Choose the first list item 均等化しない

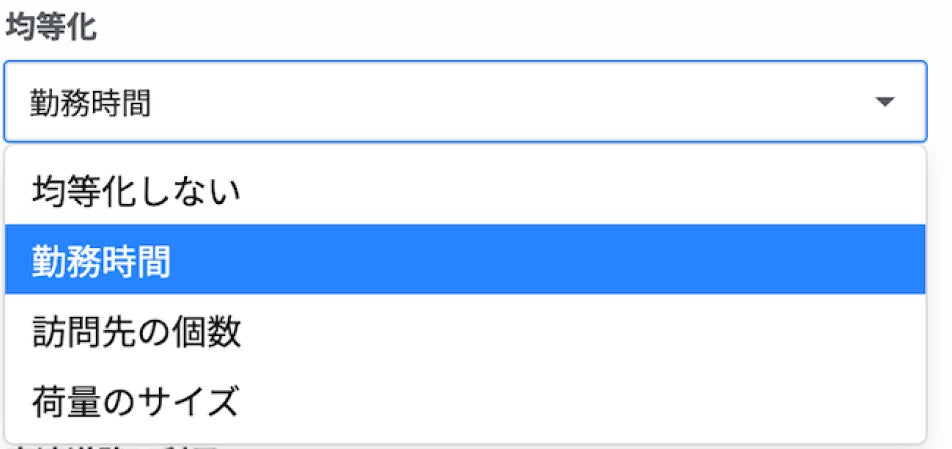tap(136, 189)
